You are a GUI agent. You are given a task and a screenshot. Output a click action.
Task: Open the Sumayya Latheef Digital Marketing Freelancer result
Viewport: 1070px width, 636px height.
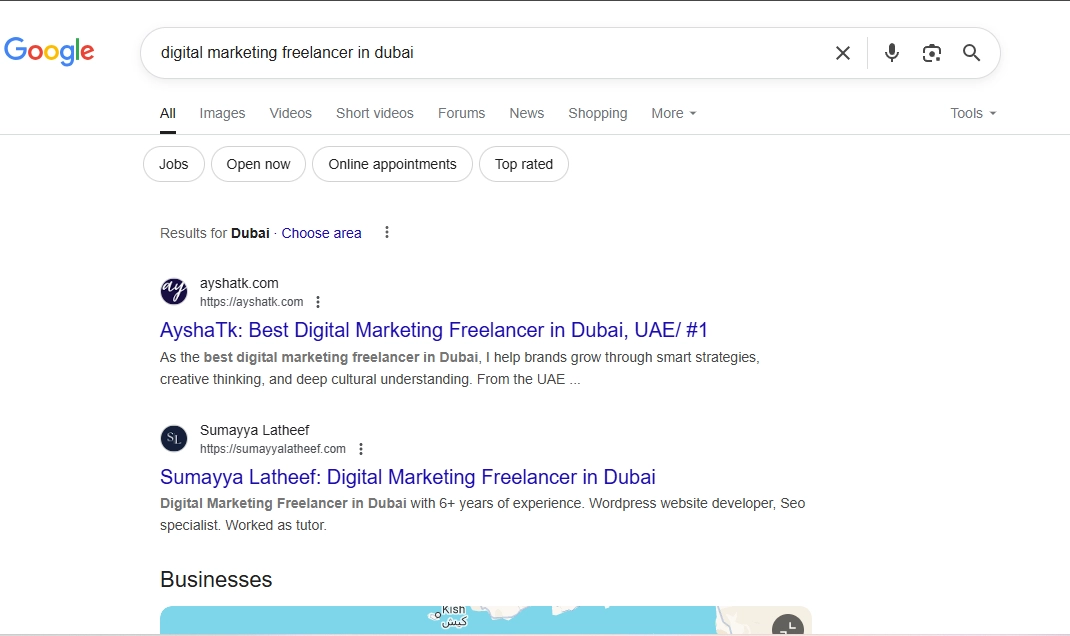click(x=408, y=477)
